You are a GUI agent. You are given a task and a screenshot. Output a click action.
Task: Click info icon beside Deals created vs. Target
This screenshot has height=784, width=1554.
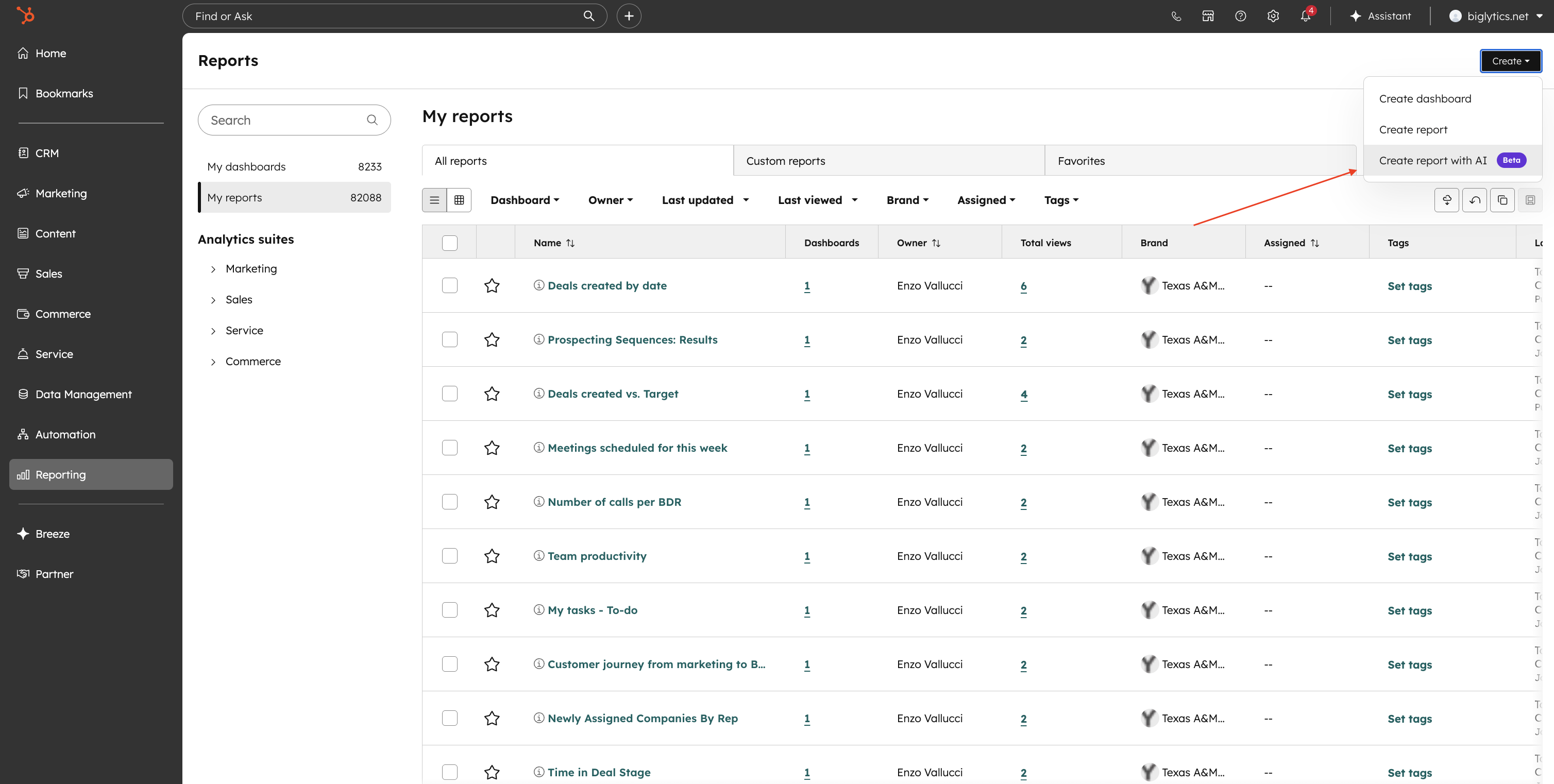(x=539, y=394)
